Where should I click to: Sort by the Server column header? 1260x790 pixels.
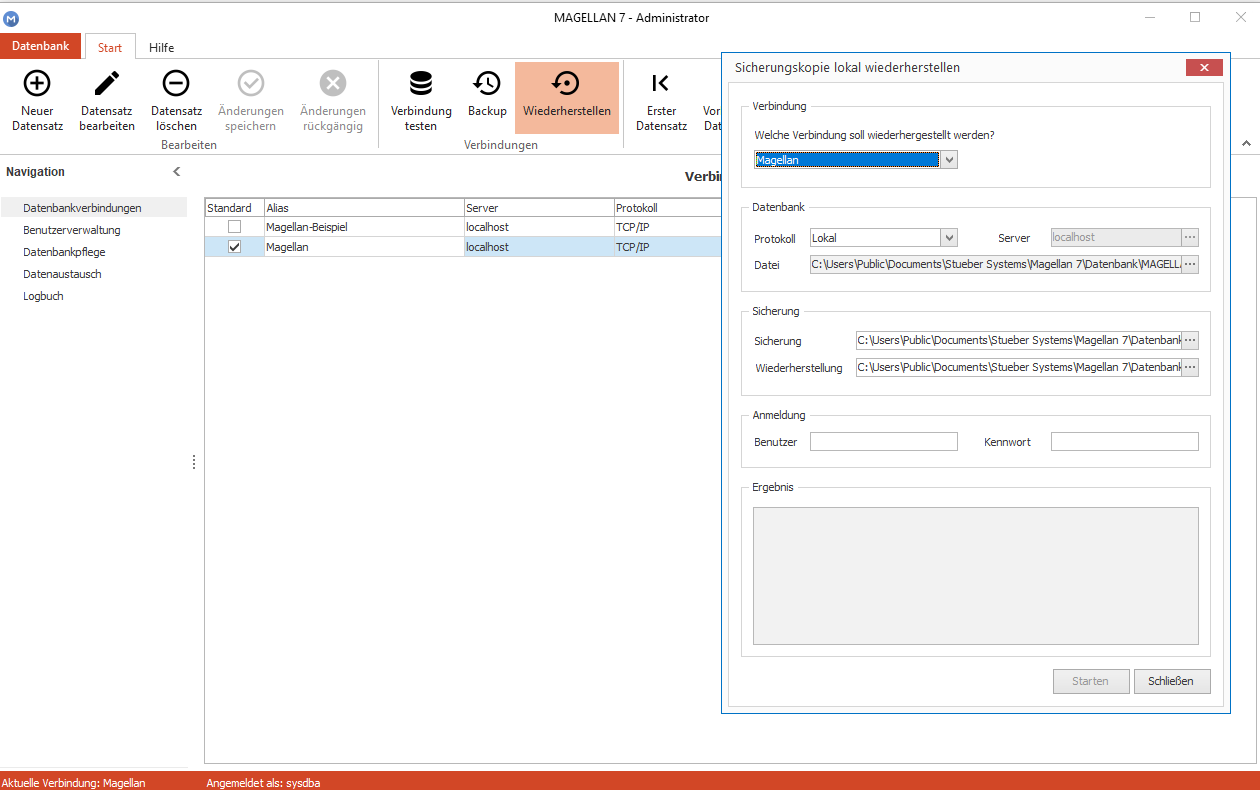tap(539, 208)
